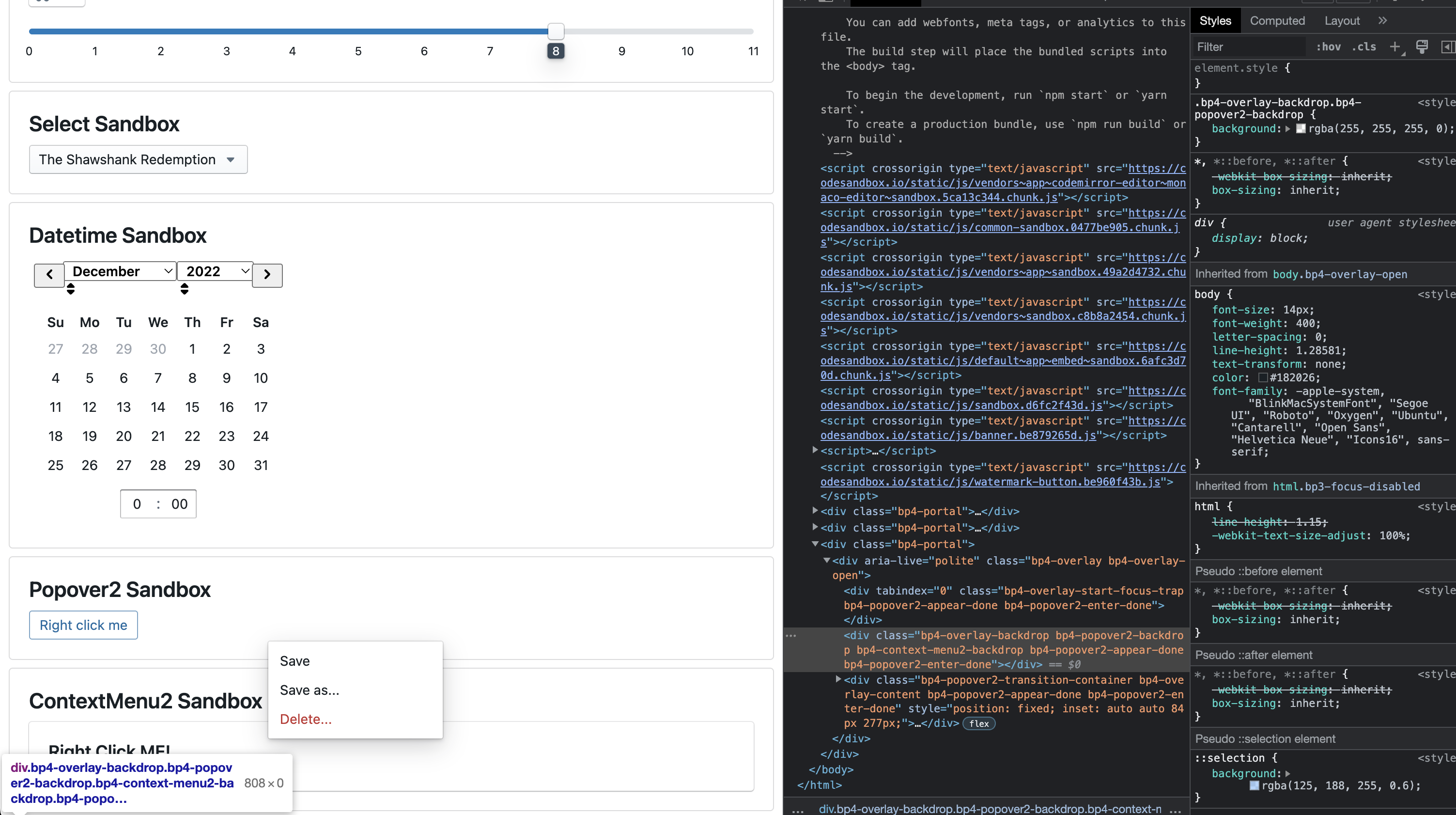Click the flex badge next to the div
Screen dimensions: 1456x815
tap(978, 724)
